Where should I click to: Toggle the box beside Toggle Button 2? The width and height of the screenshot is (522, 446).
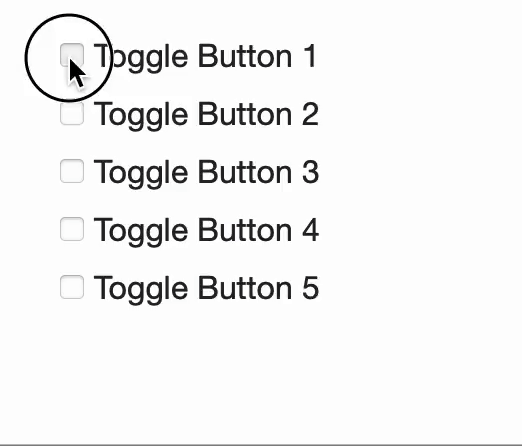(x=72, y=113)
